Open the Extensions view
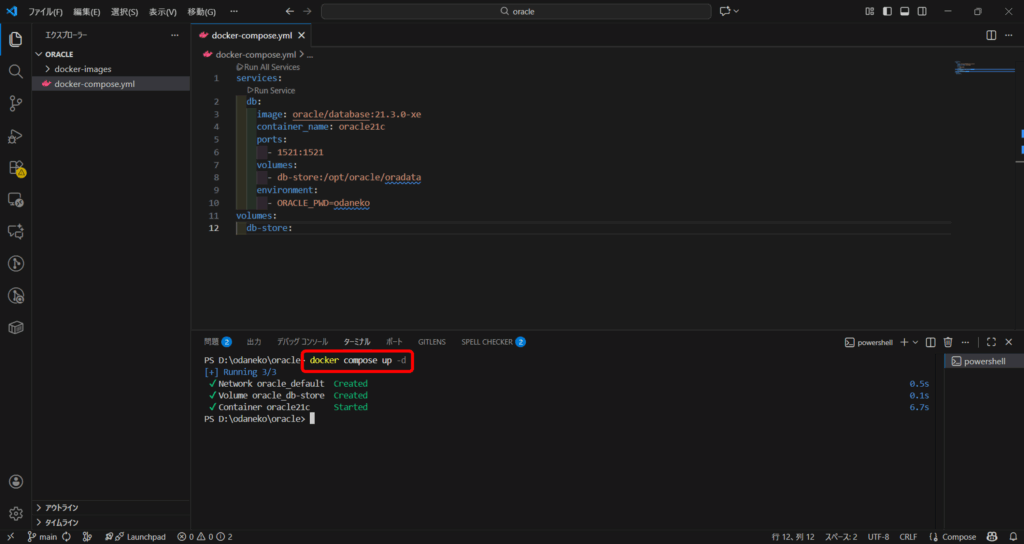The width and height of the screenshot is (1024, 544). [16, 168]
